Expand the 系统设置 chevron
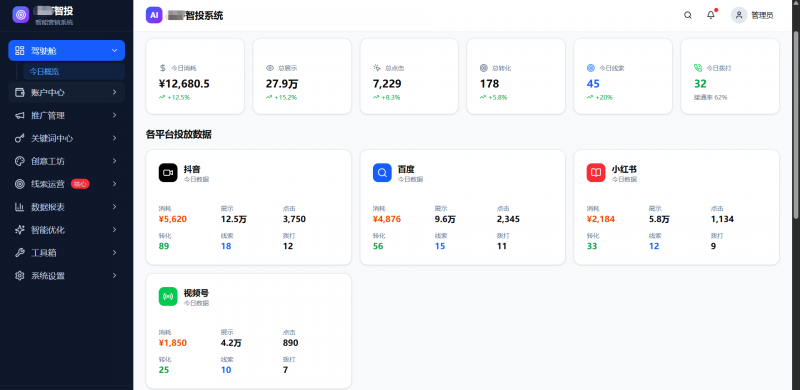This screenshot has width=800, height=390. coord(114,276)
